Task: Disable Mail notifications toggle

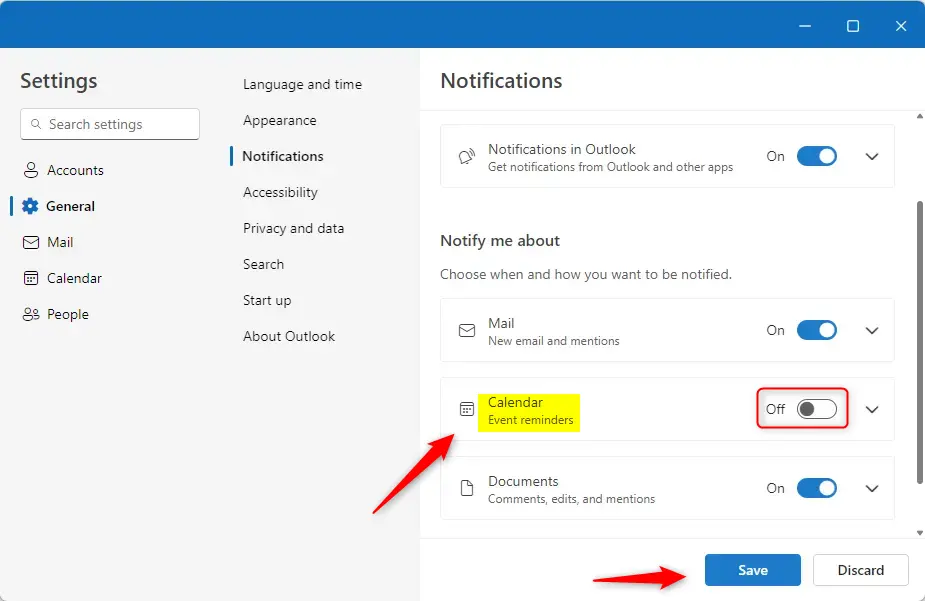Action: pos(816,330)
